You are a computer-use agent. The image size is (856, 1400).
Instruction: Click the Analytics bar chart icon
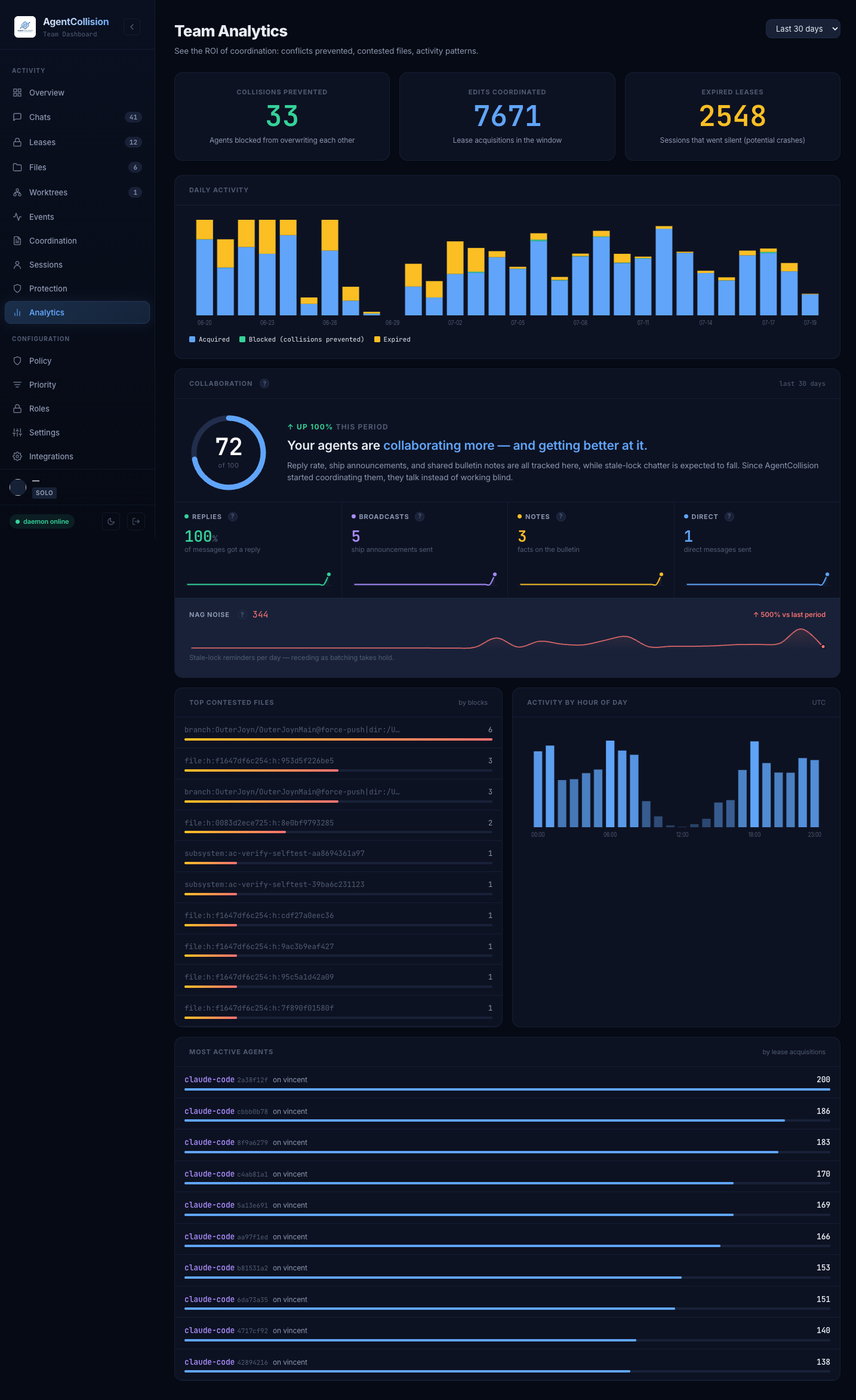17,312
